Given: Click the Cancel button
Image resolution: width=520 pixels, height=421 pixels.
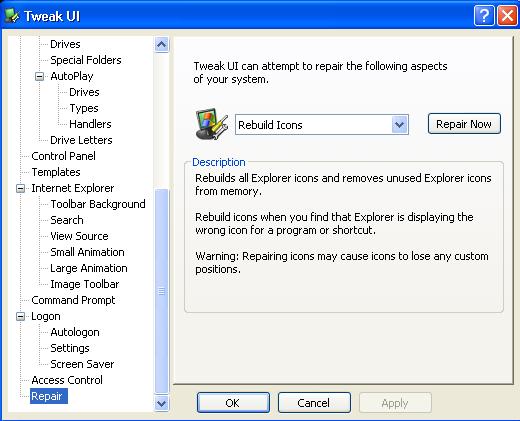Looking at the screenshot, I should pos(314,403).
